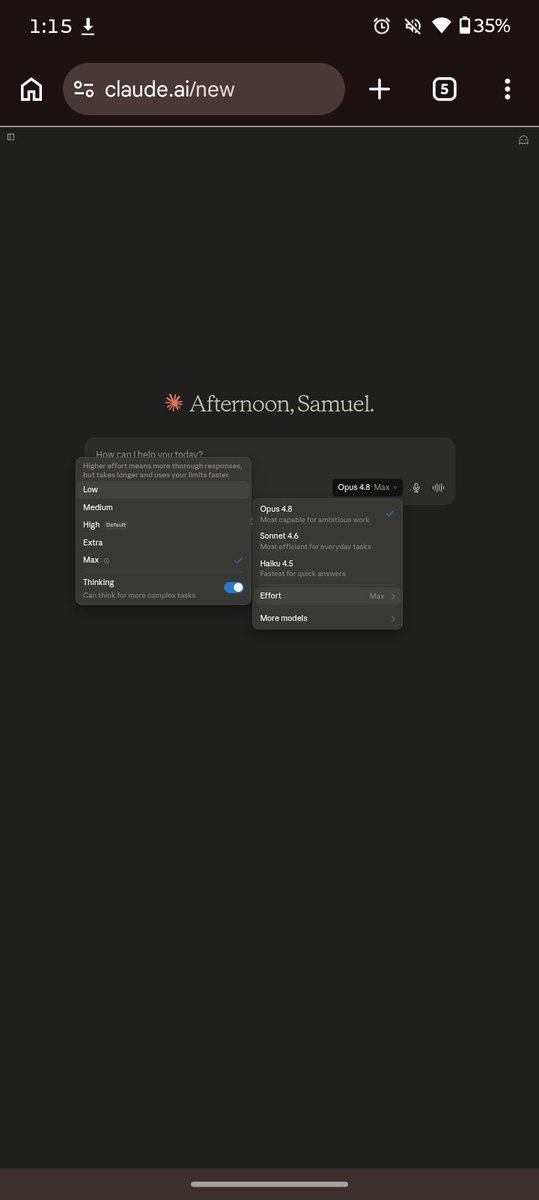
Task: Expand More models submenu
Action: coord(327,619)
